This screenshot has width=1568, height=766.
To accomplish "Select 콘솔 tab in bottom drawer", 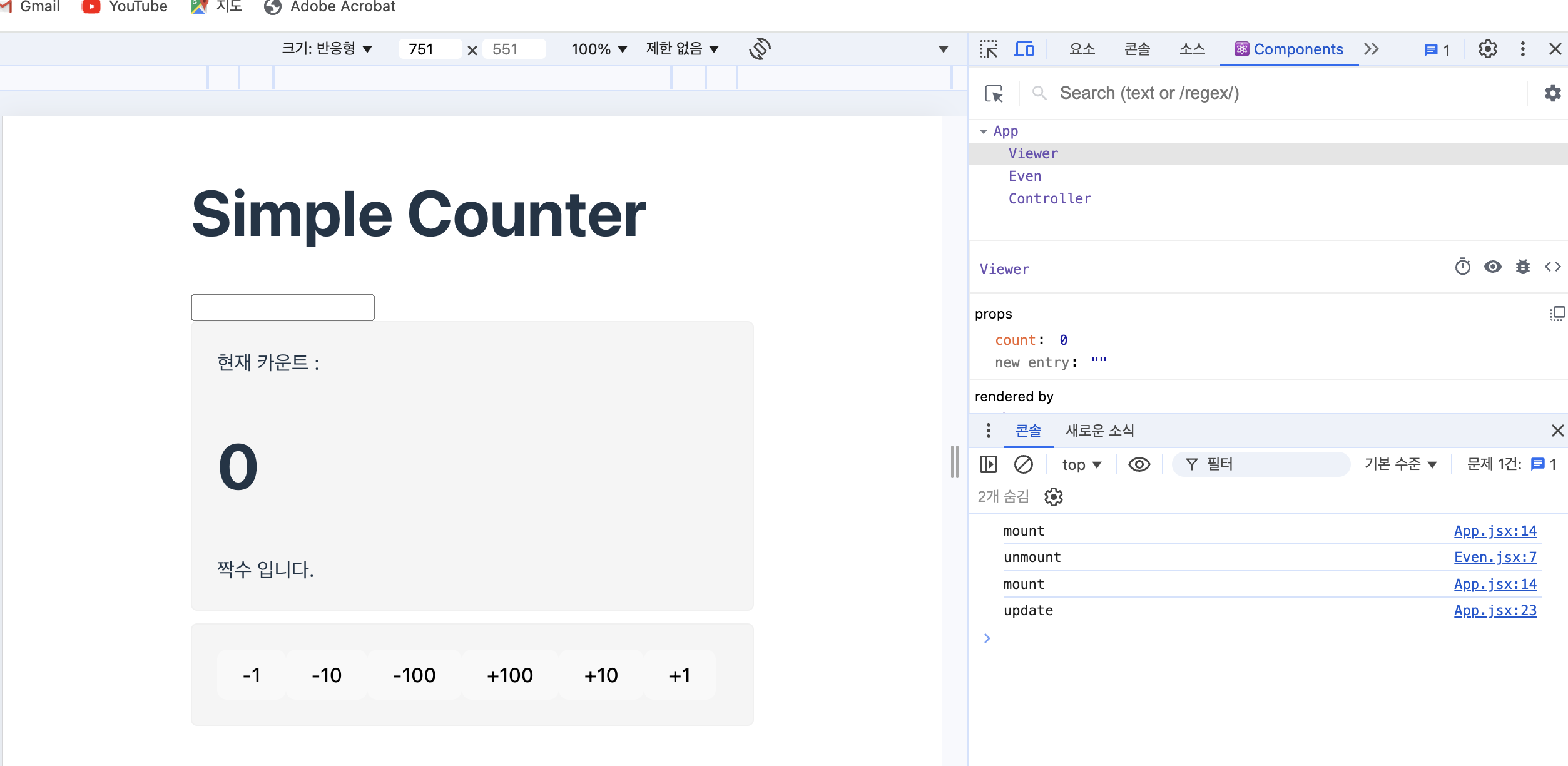I will [1028, 431].
